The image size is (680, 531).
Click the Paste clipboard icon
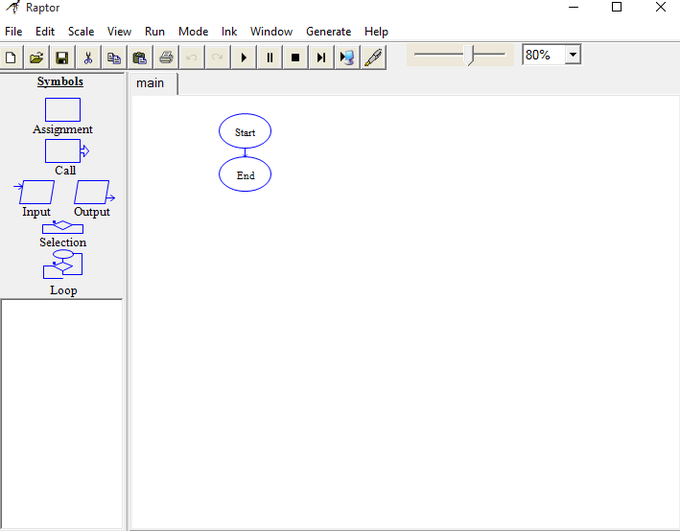tap(140, 58)
